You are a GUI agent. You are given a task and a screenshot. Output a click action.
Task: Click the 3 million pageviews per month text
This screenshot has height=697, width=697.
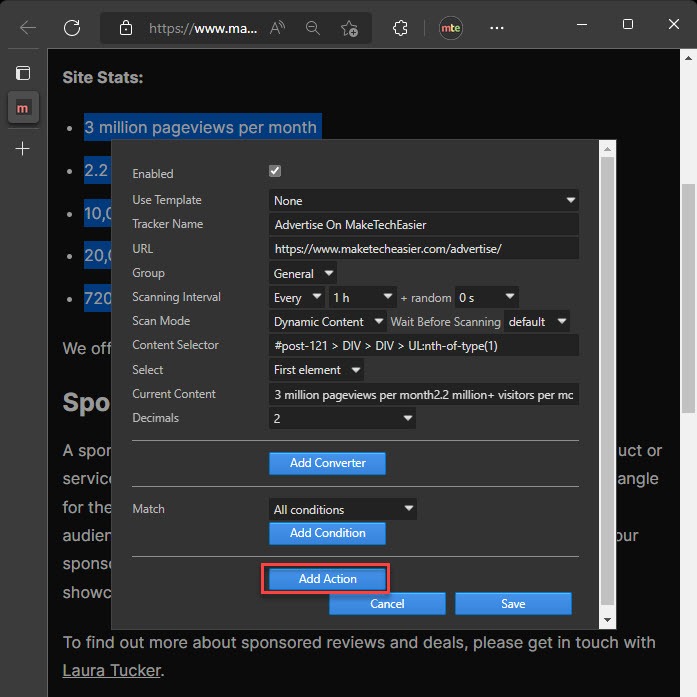tap(200, 128)
